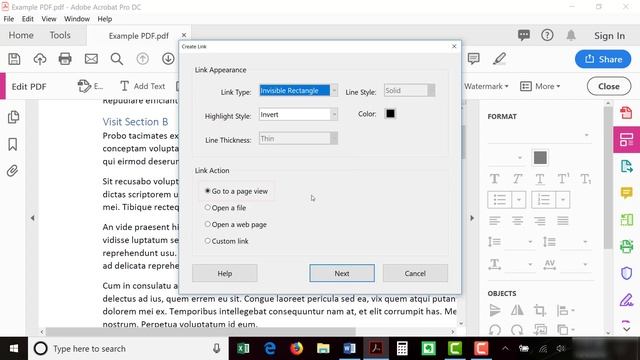The height and width of the screenshot is (360, 640).
Task: Select 'Open a web page' radio button
Action: [x=207, y=224]
